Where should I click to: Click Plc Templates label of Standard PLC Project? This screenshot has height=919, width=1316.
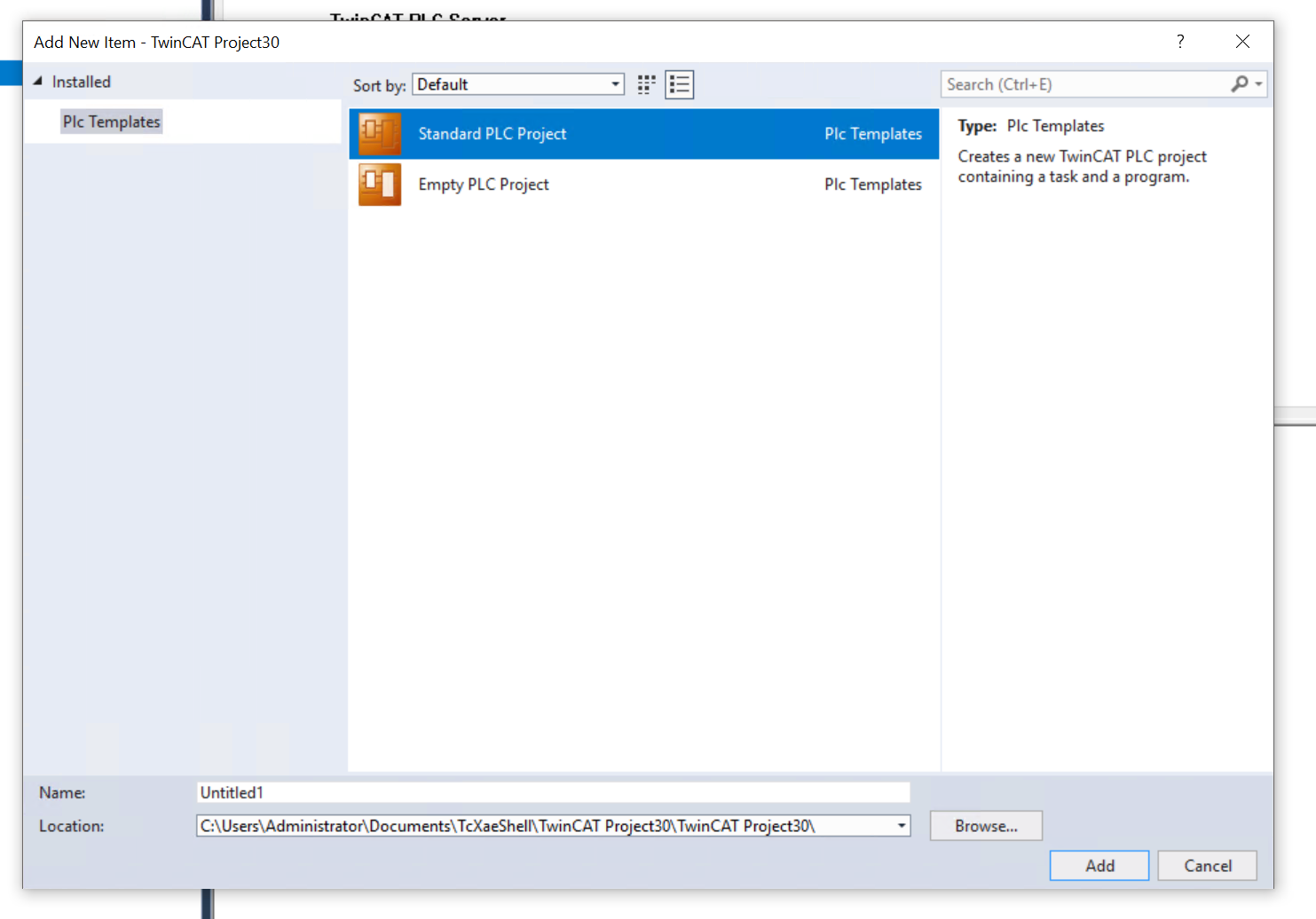tap(873, 134)
